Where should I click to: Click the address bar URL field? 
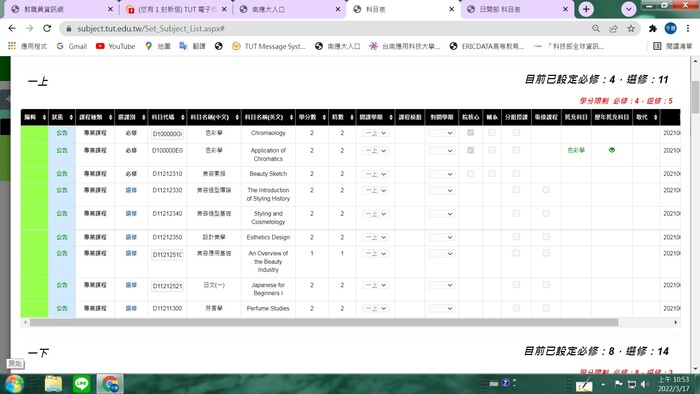click(x=328, y=29)
